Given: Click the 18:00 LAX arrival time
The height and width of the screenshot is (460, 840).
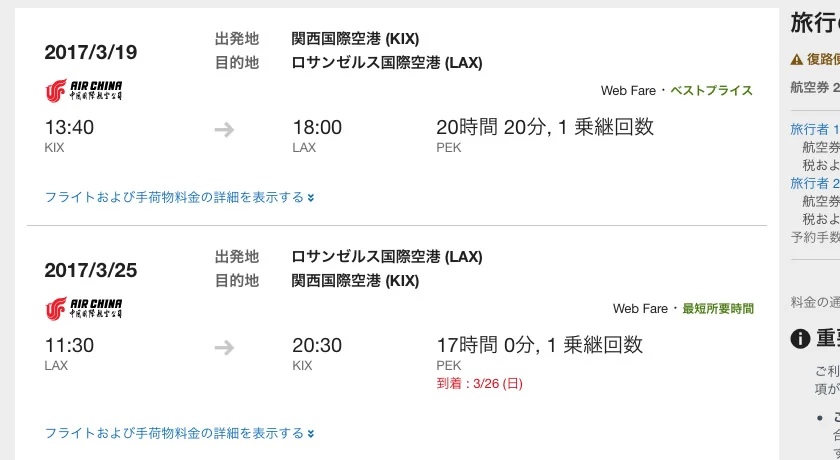Looking at the screenshot, I should coord(317,128).
